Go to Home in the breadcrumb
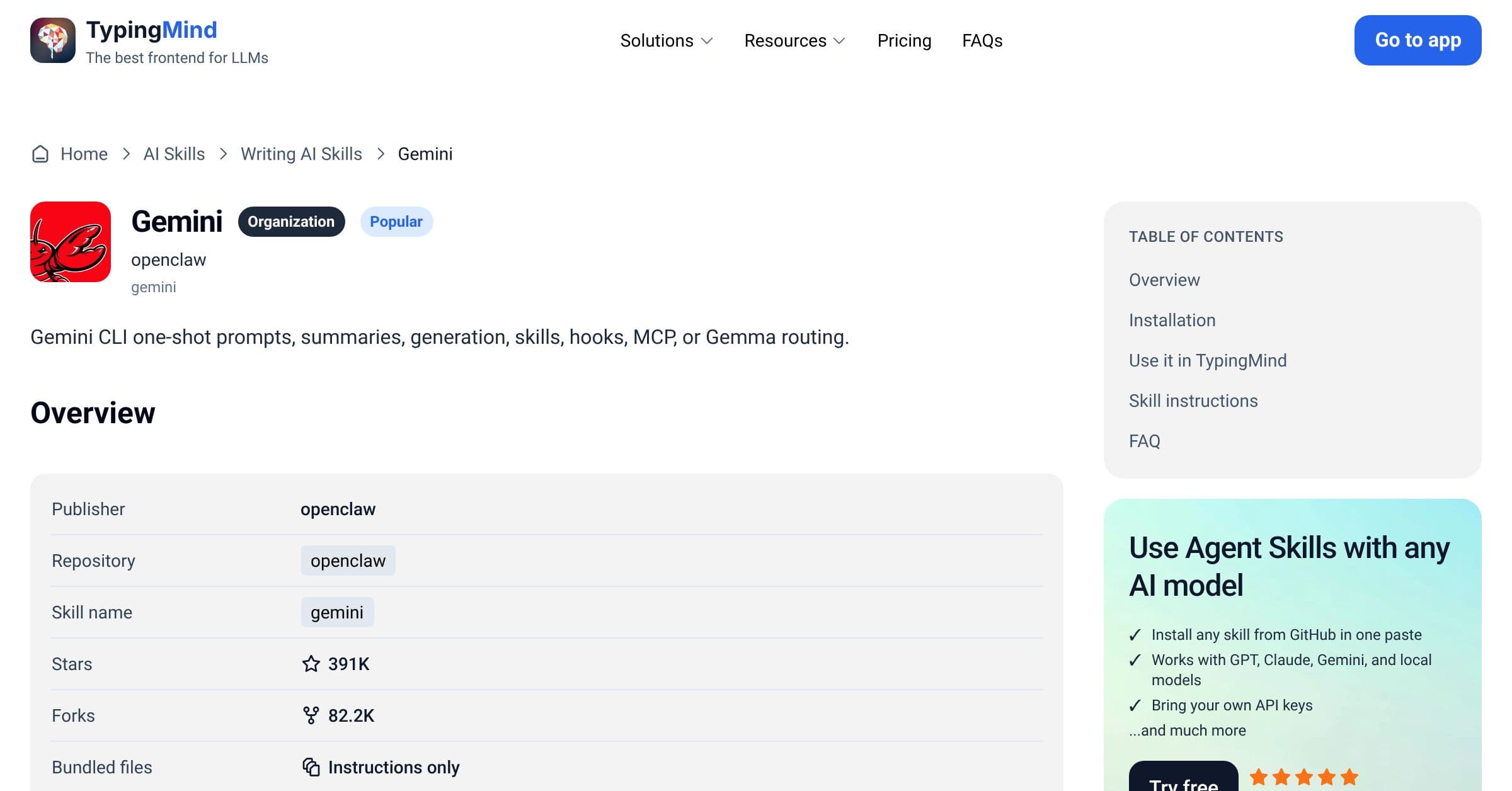Screen dimensions: 1512x791 tap(84, 154)
